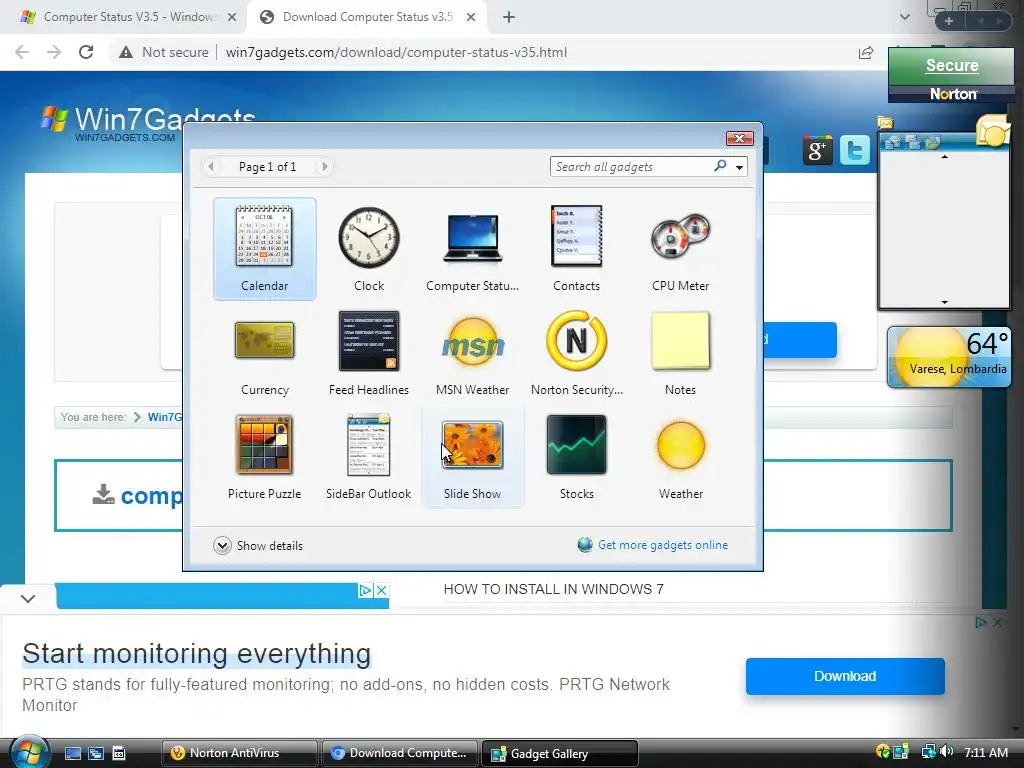The height and width of the screenshot is (768, 1024).
Task: Select the Computer Status gadget icon
Action: [x=472, y=238]
